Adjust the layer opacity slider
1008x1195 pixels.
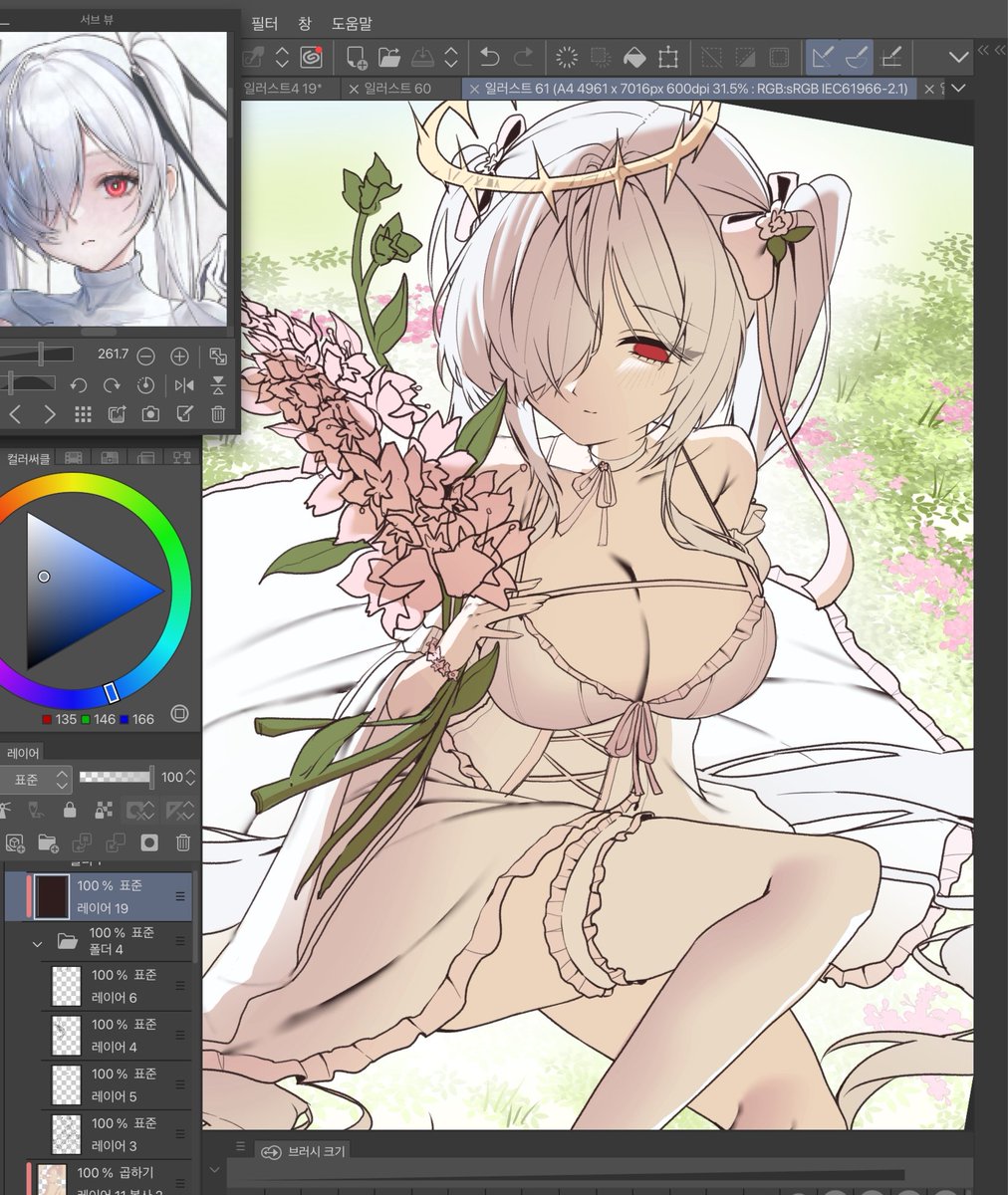click(x=117, y=777)
